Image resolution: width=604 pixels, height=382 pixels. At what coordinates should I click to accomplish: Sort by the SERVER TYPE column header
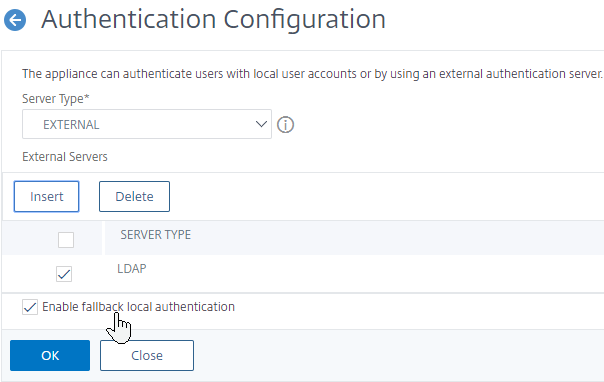coord(156,235)
